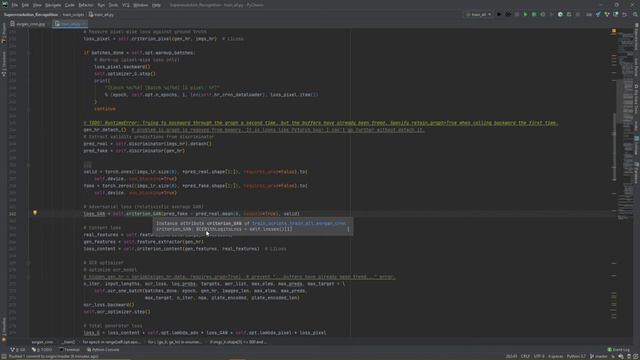Click the VCS update project icon
This screenshot has width=640, height=360.
tap(598, 15)
